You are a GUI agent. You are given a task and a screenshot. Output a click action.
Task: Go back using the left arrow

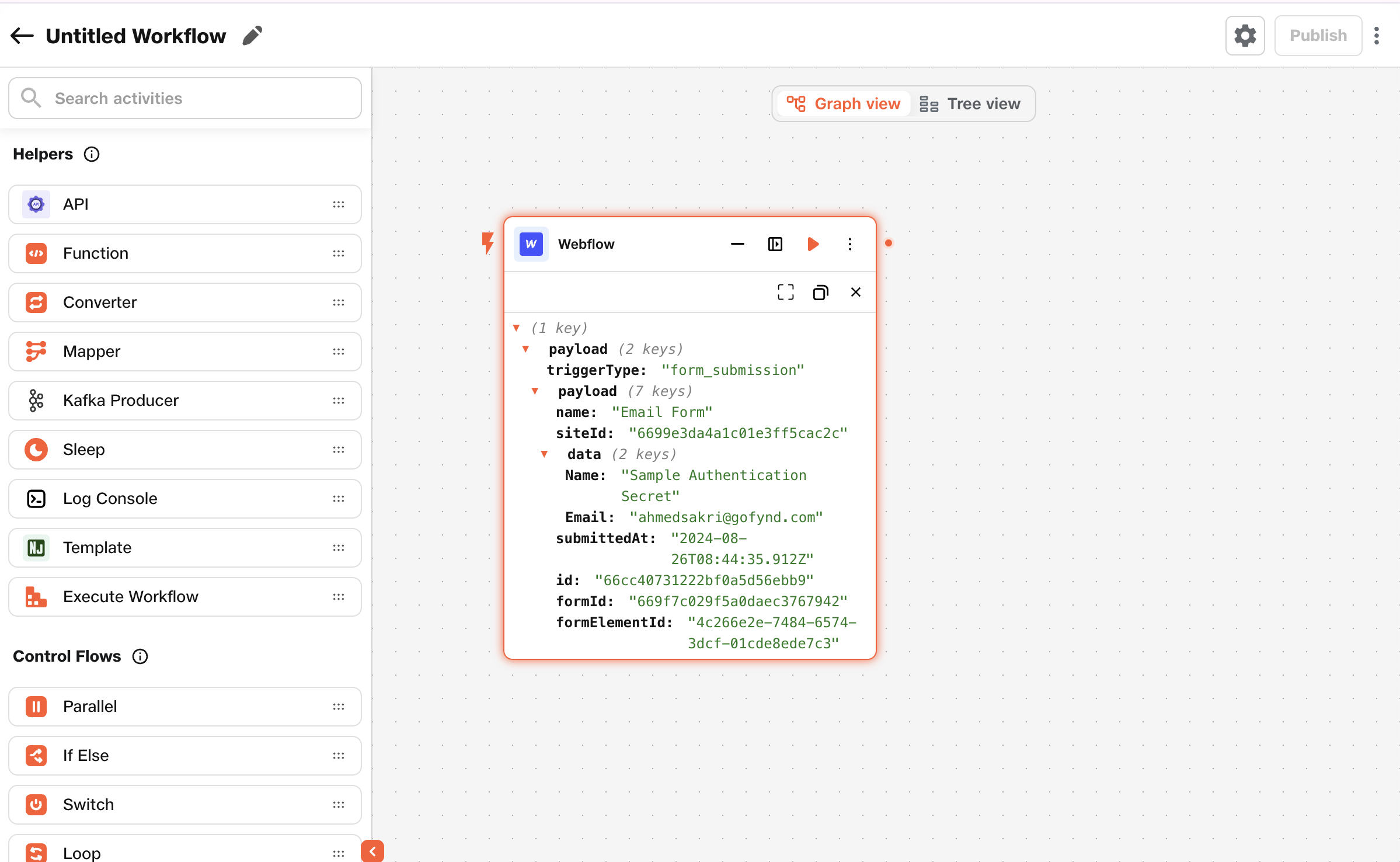point(22,36)
